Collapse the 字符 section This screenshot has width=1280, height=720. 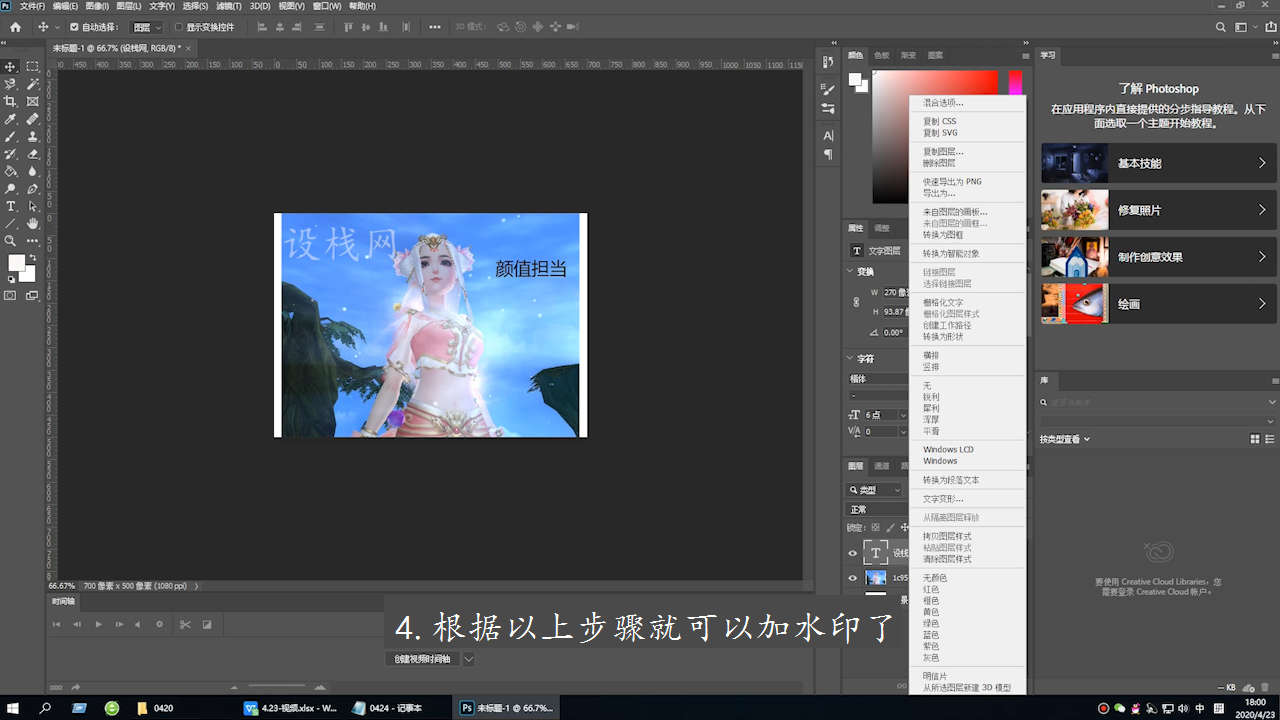point(852,358)
